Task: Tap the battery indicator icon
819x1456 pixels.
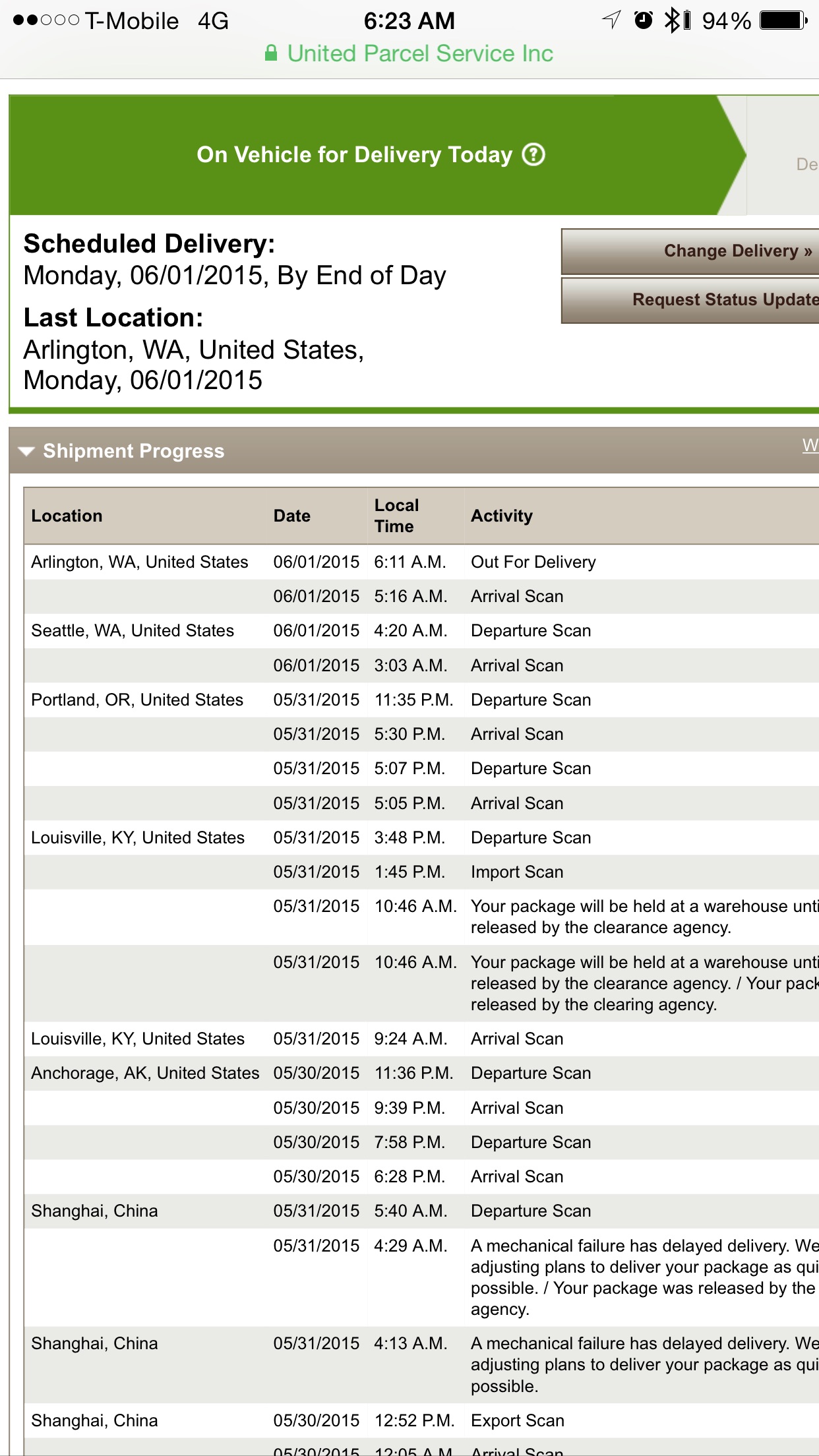Action: click(x=783, y=20)
